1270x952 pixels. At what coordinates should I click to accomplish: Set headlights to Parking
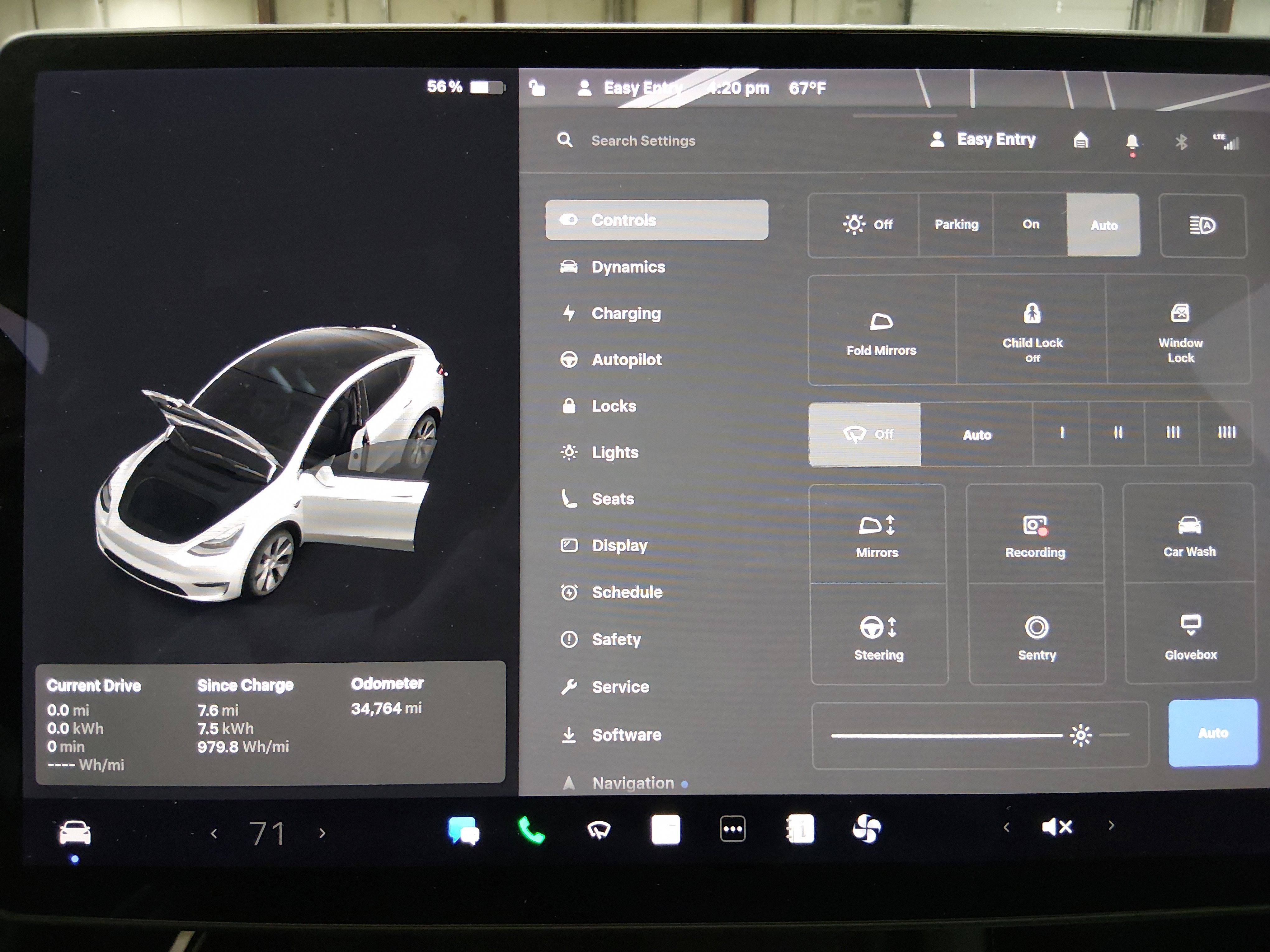(956, 224)
